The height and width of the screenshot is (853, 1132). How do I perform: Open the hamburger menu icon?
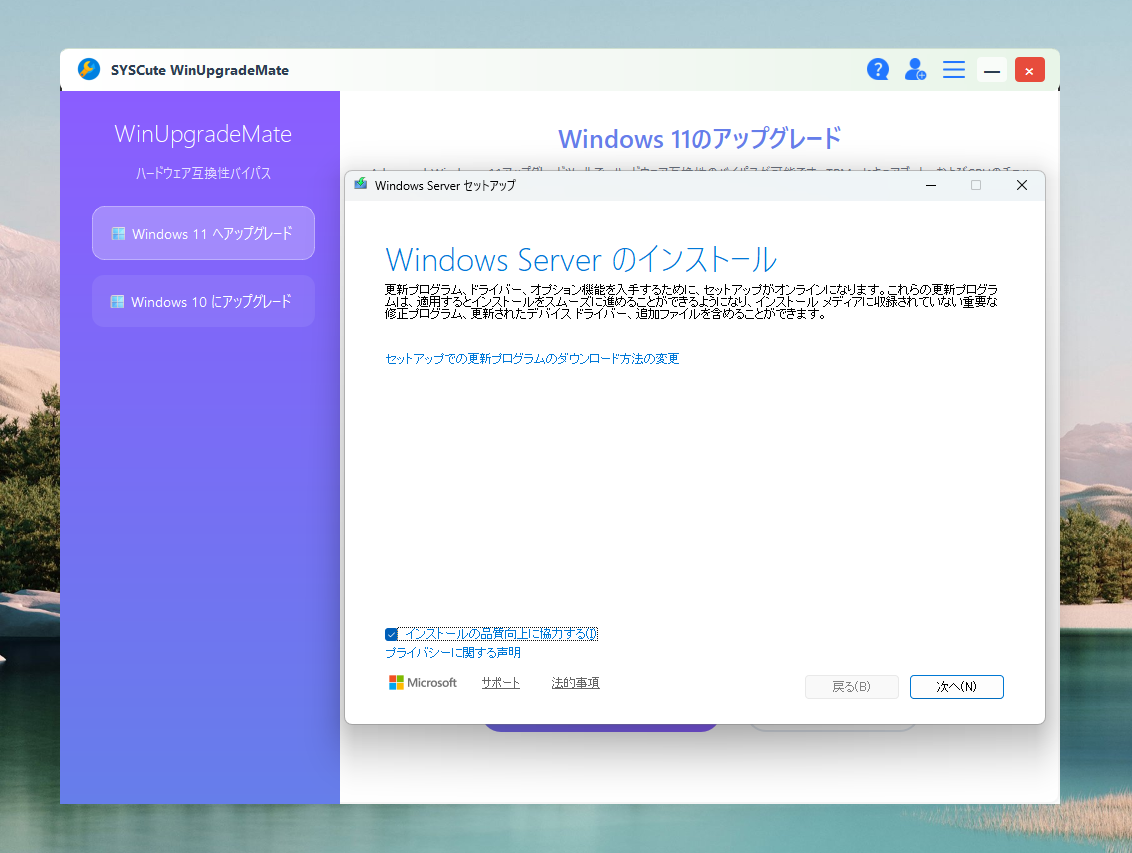953,69
